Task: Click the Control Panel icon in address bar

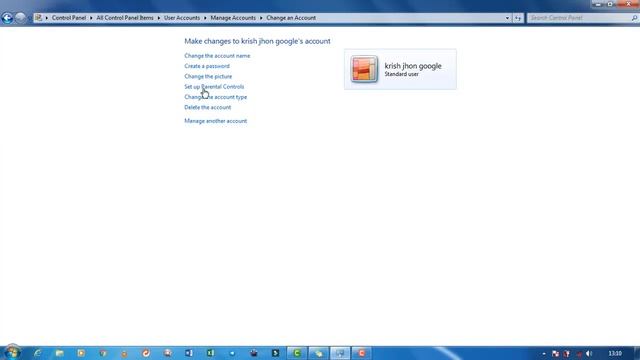Action: (x=38, y=18)
